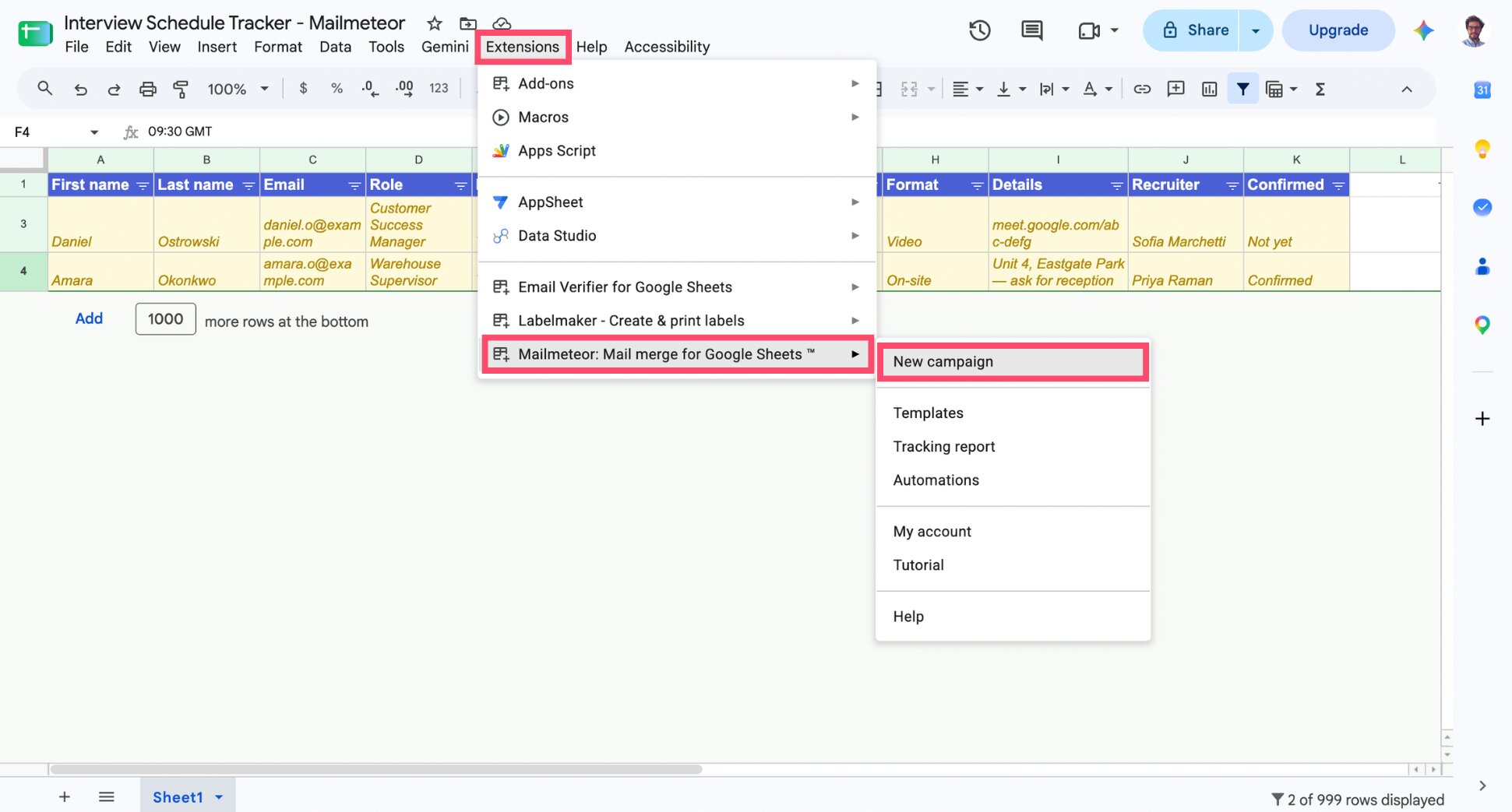Open the Details column filter
Screen dimensions: 1512x812
pos(1116,185)
